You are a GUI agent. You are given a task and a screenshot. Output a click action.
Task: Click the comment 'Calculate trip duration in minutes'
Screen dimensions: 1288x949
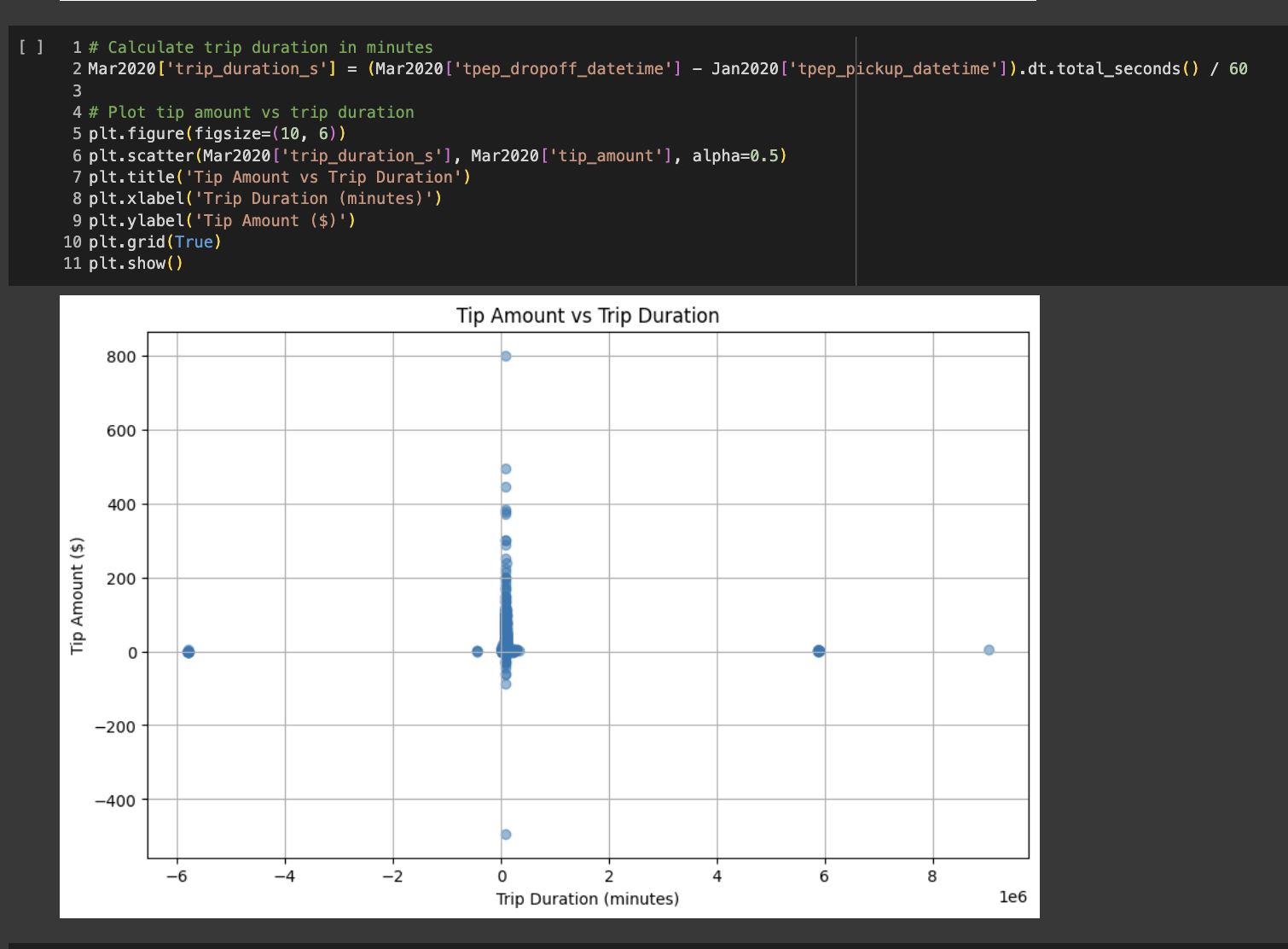[x=260, y=48]
